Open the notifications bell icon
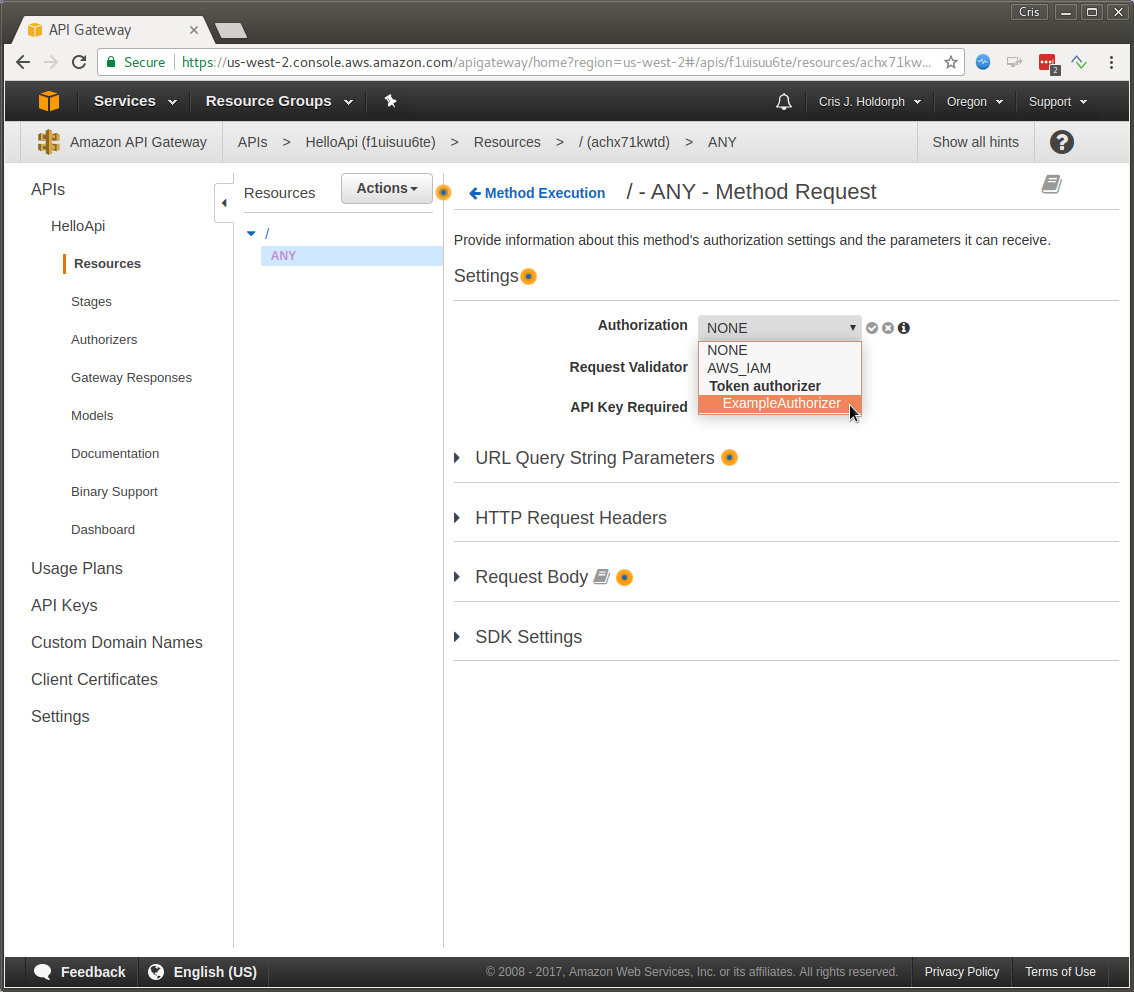 click(783, 102)
